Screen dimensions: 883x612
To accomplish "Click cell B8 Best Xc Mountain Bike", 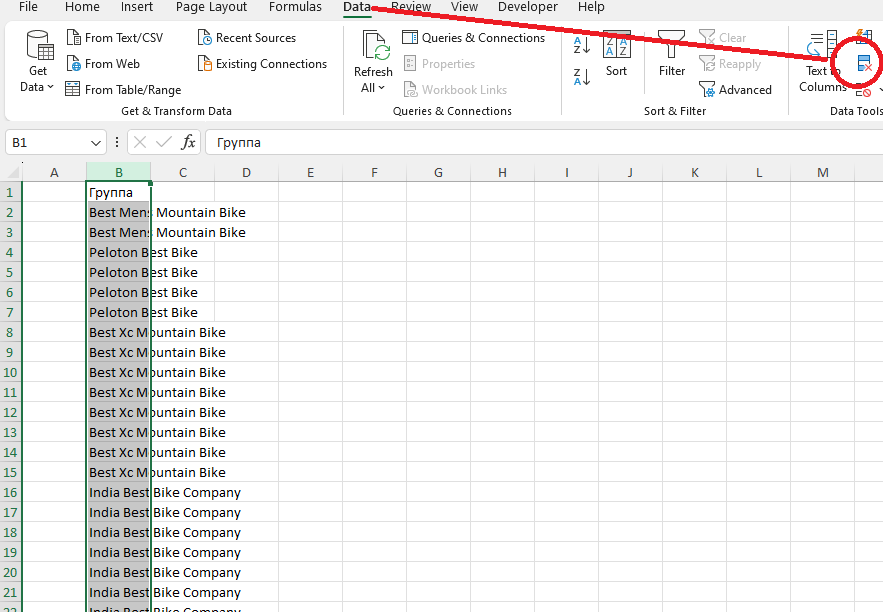I will 118,332.
